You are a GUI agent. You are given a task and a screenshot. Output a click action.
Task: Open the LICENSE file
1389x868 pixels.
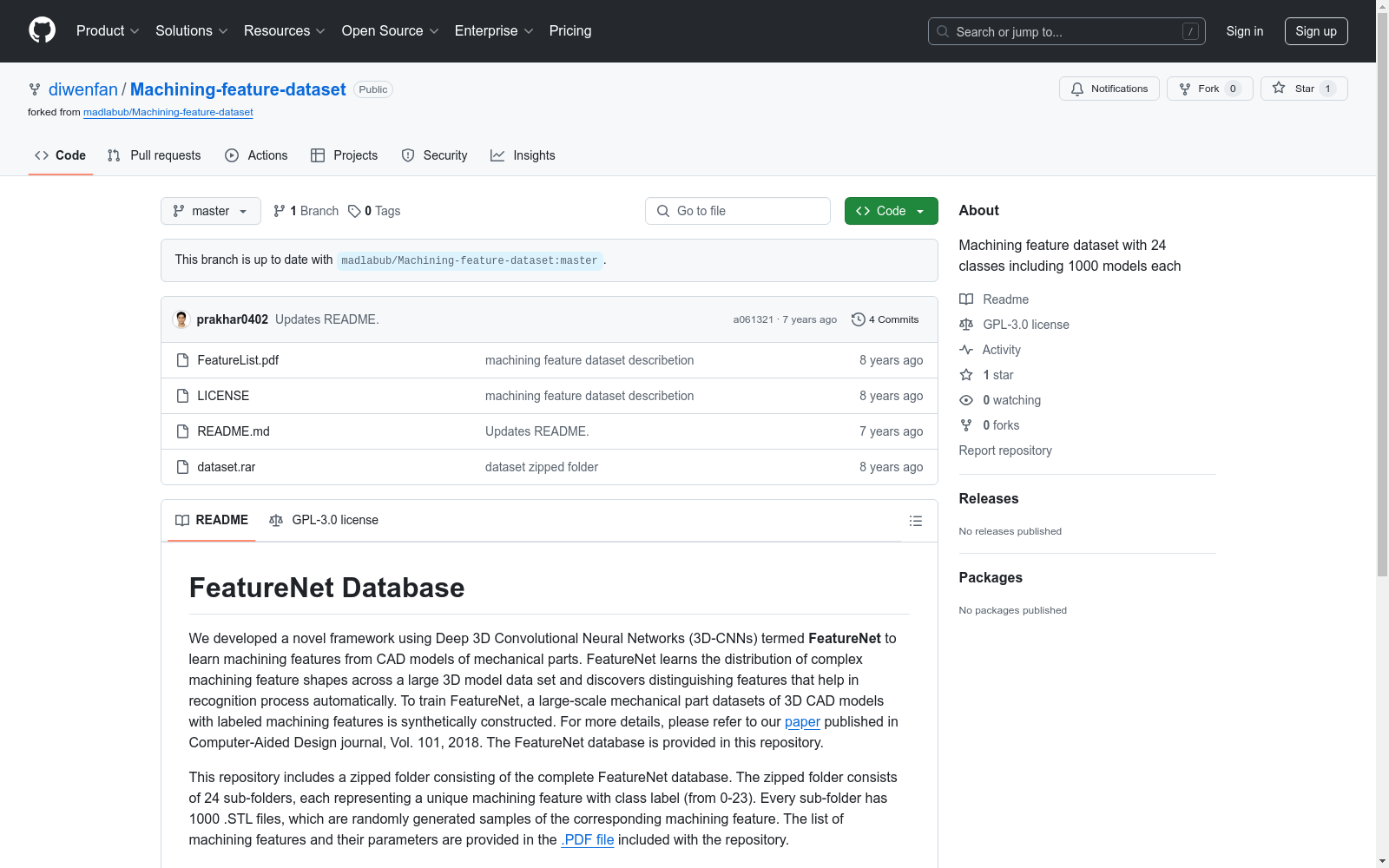coord(223,396)
